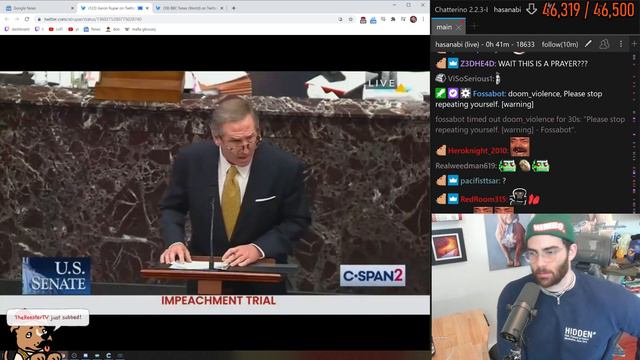The width and height of the screenshot is (640, 360).
Task: Click the emote posted by Heroknight_2010
Action: coord(520,147)
